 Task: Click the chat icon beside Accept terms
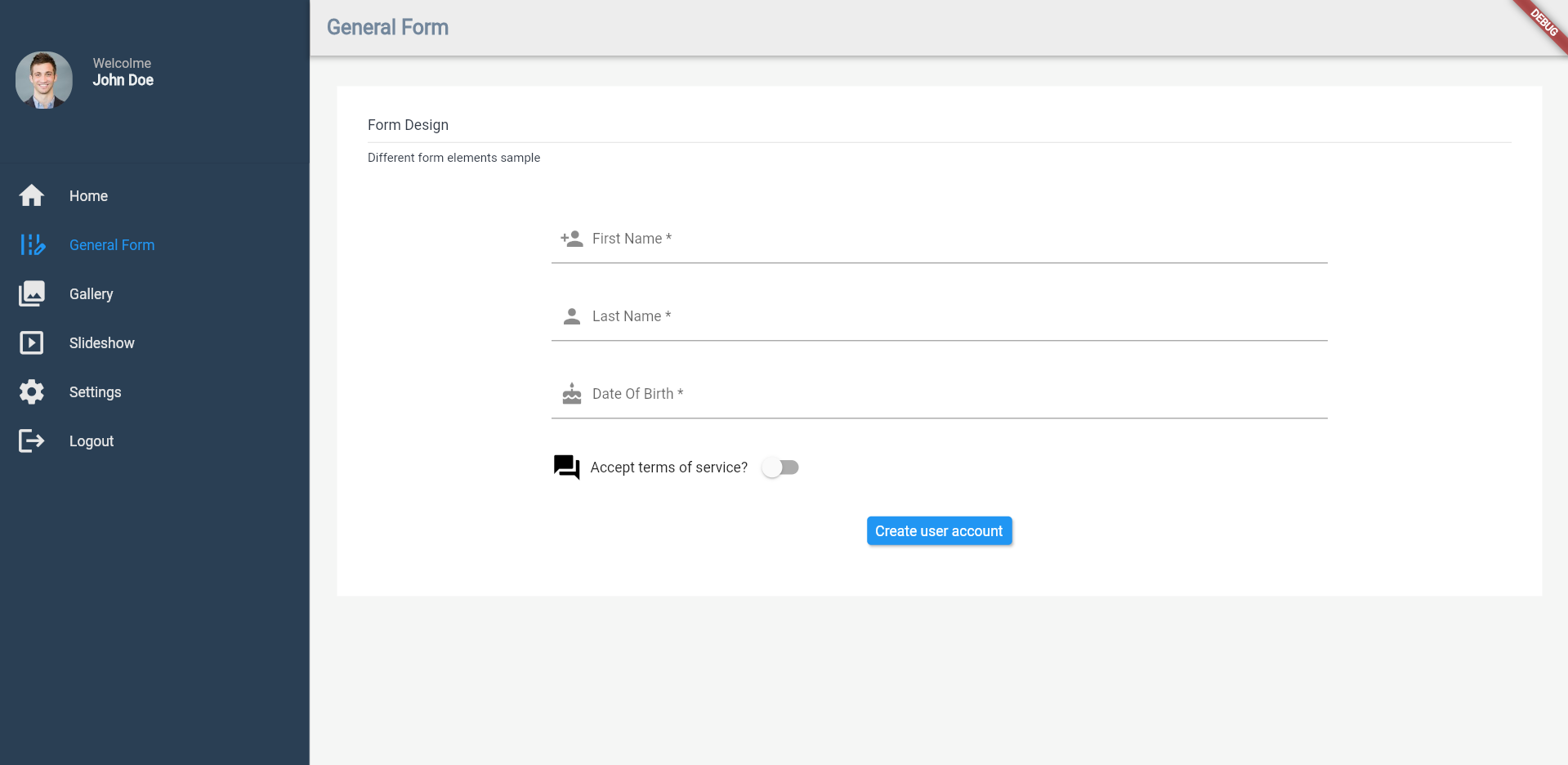[x=565, y=467]
